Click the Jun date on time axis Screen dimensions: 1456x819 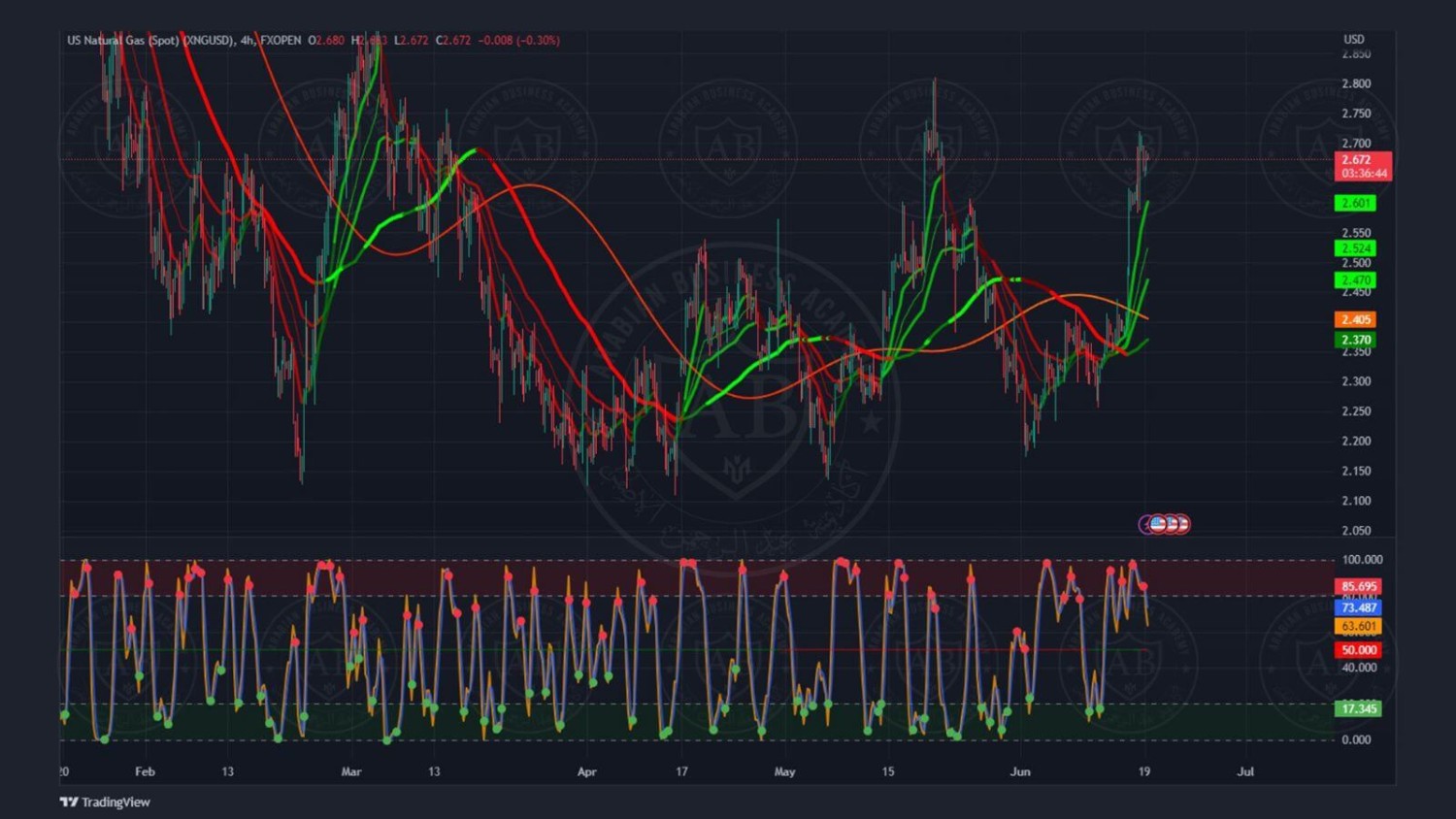1020,771
